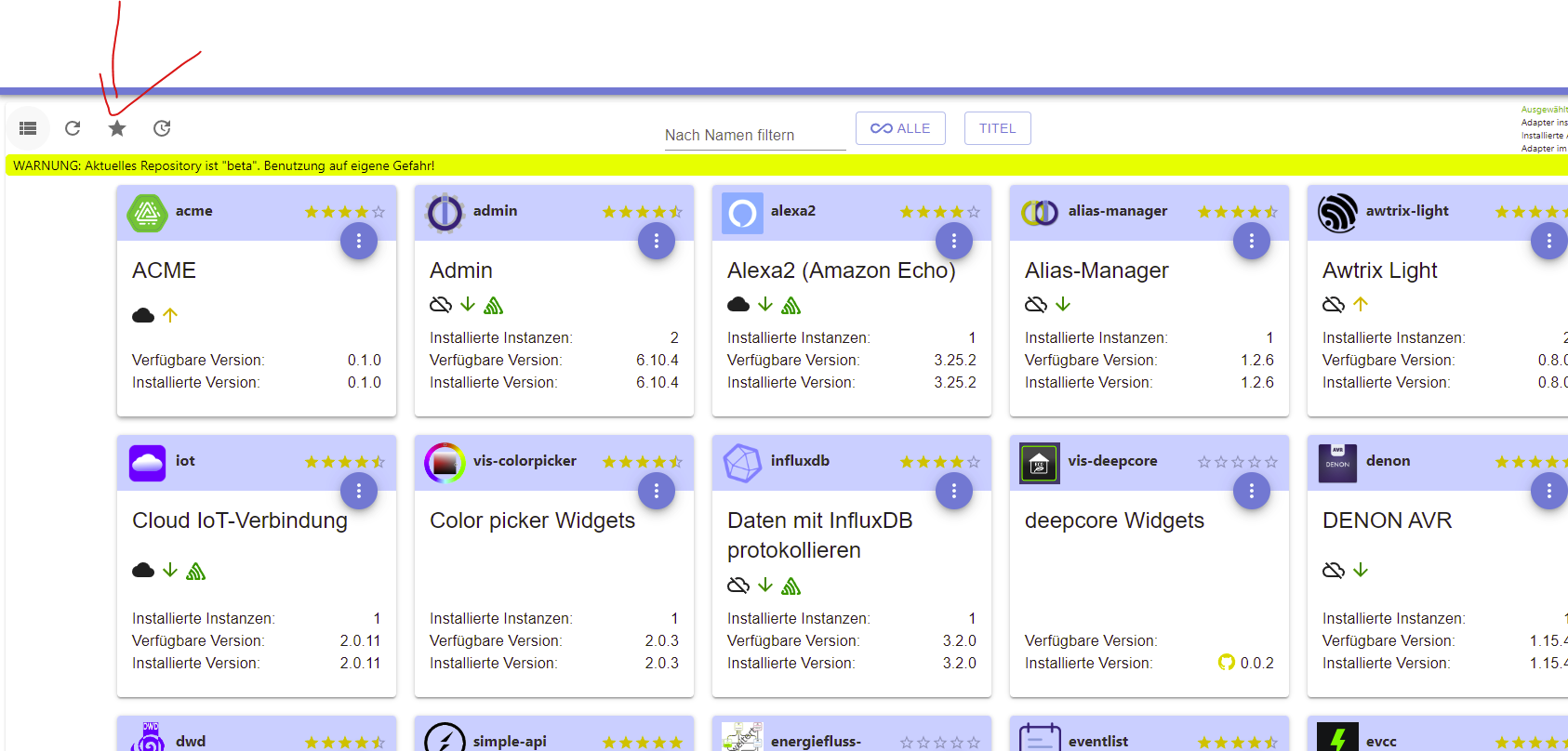
Task: Click the update check circular arrow icon
Action: pyautogui.click(x=162, y=128)
